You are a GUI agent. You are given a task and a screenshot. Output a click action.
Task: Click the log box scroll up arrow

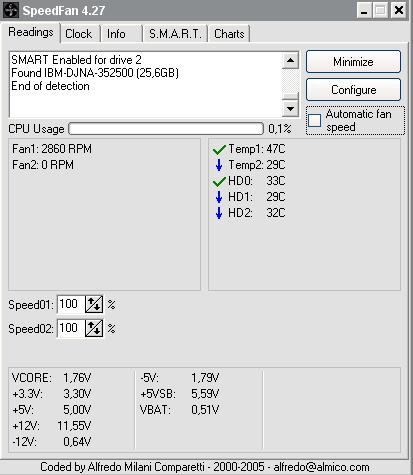tap(290, 60)
